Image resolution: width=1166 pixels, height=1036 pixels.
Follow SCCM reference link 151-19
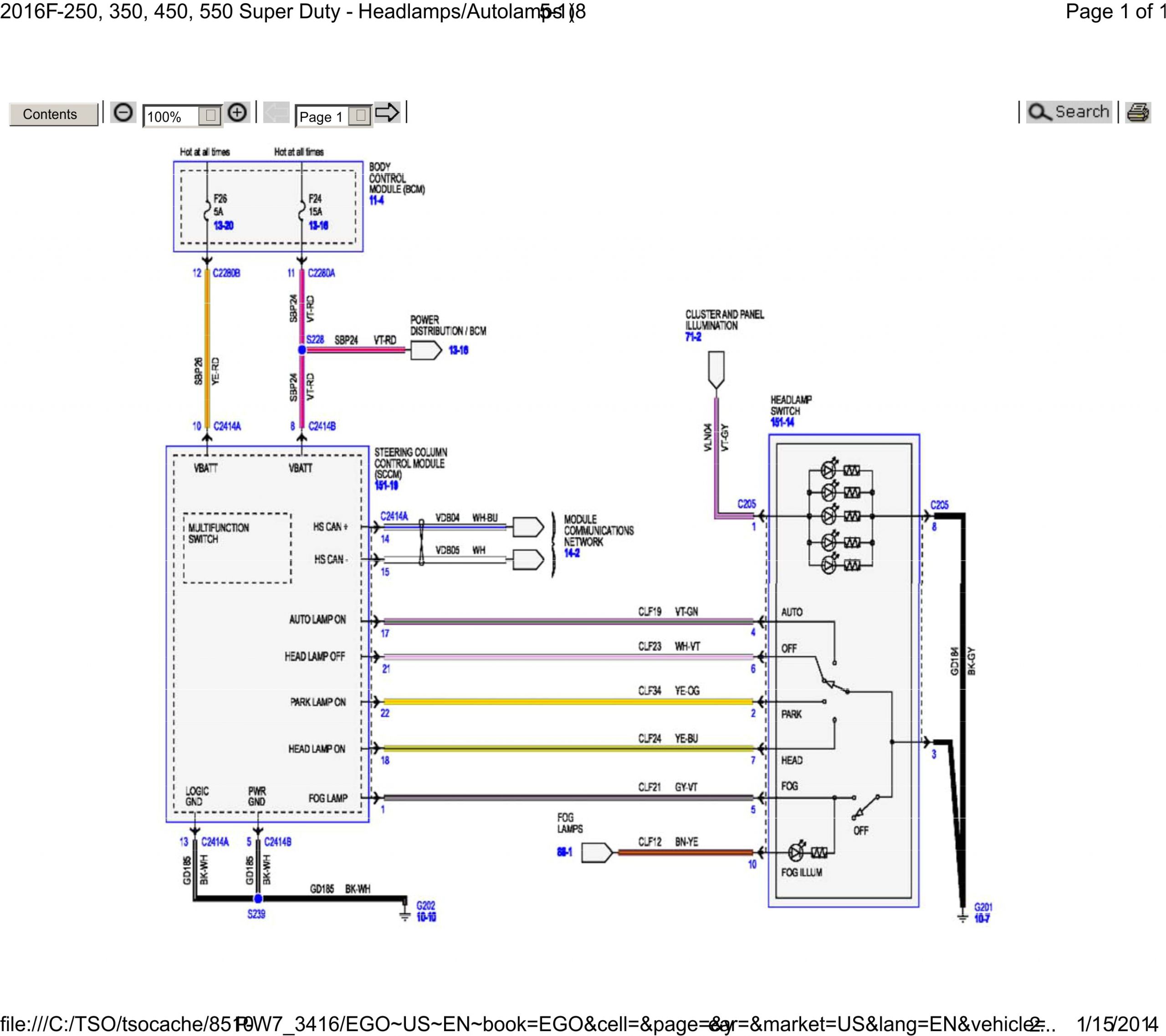386,485
